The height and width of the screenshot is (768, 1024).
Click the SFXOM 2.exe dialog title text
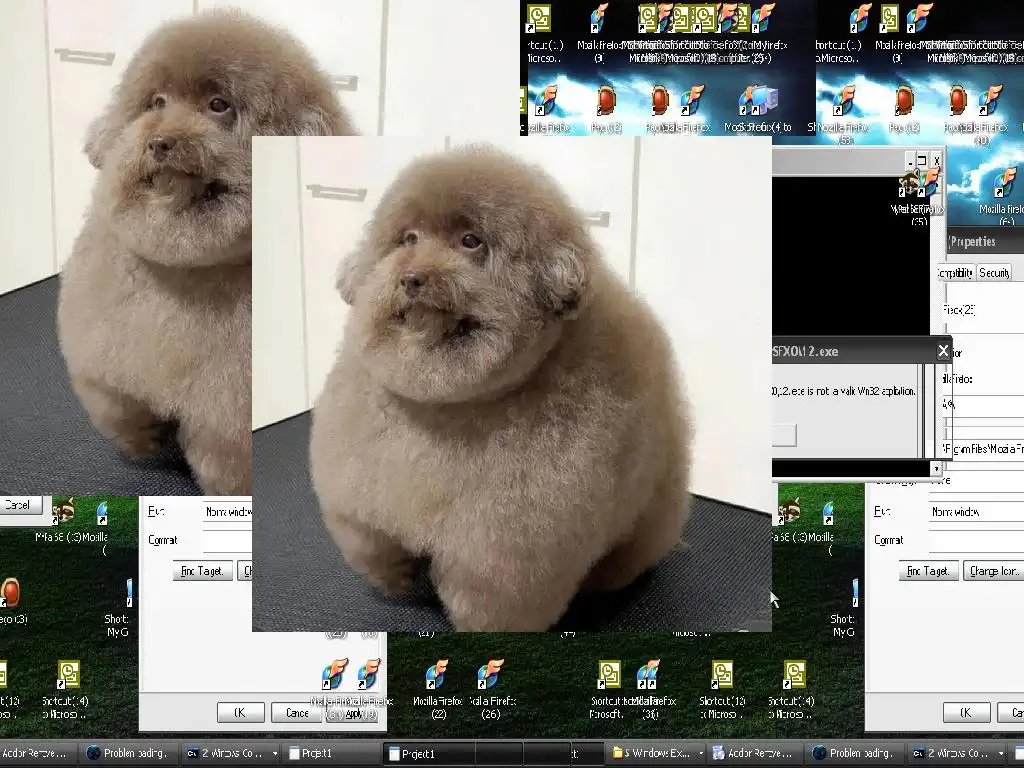tap(805, 351)
